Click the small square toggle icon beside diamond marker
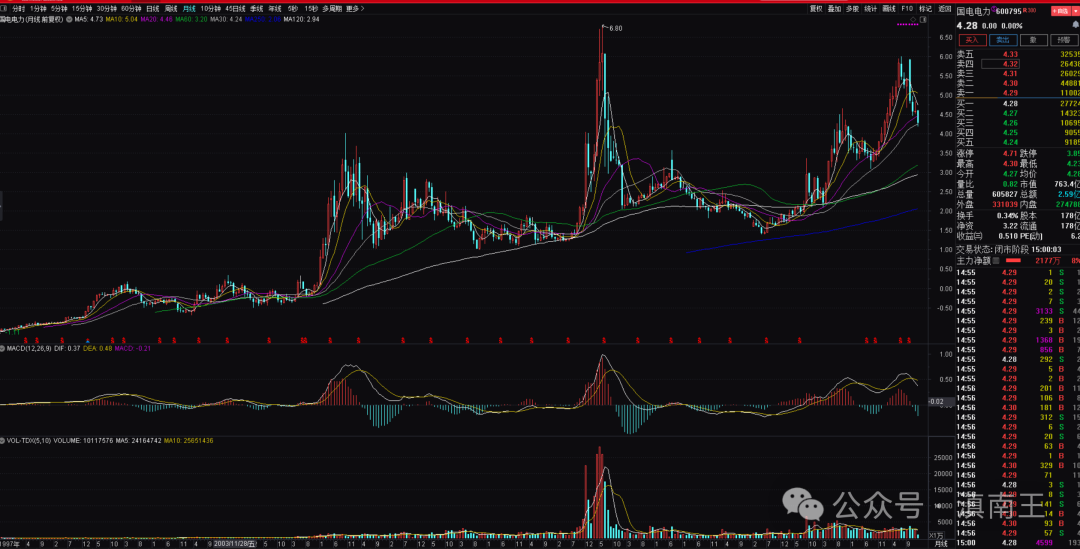This screenshot has width=1080, height=549. click(923, 19)
